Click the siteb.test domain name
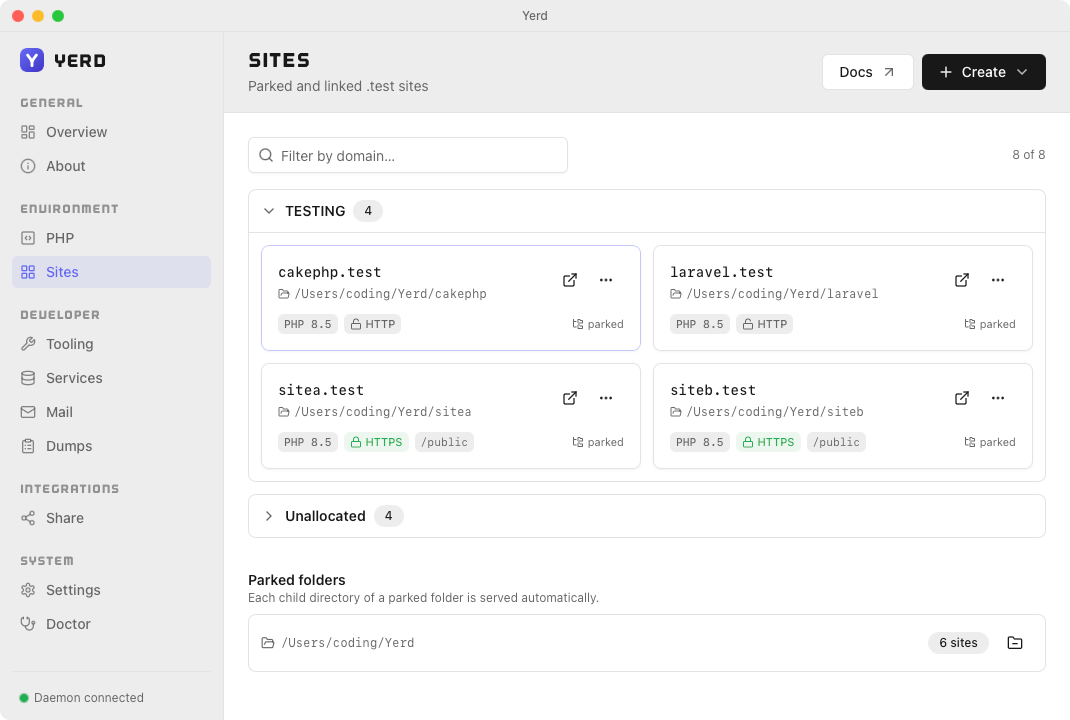The width and height of the screenshot is (1070, 720). pyautogui.click(x=713, y=390)
